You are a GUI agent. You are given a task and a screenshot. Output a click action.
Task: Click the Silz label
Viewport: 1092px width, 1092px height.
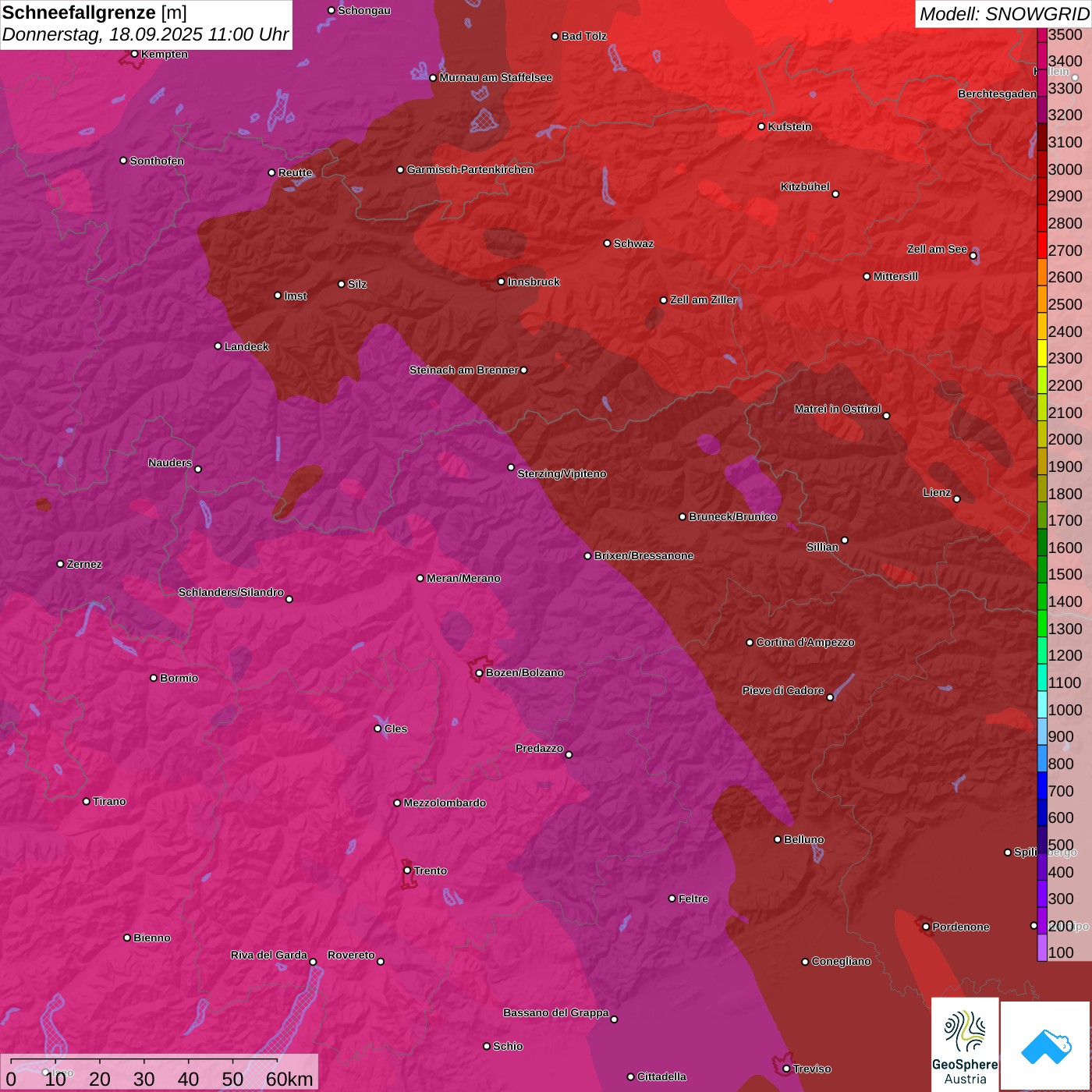click(357, 284)
